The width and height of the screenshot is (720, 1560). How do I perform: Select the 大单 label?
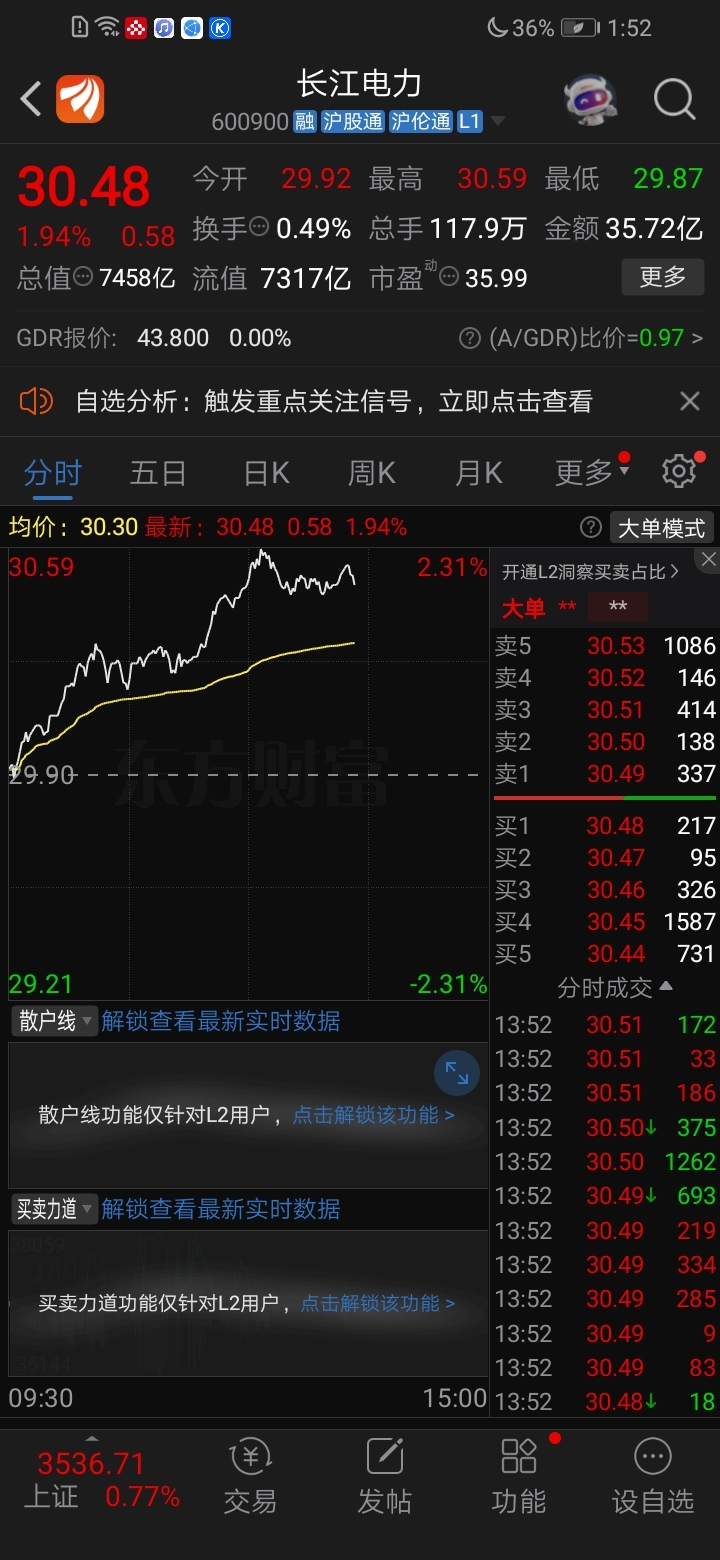[523, 608]
